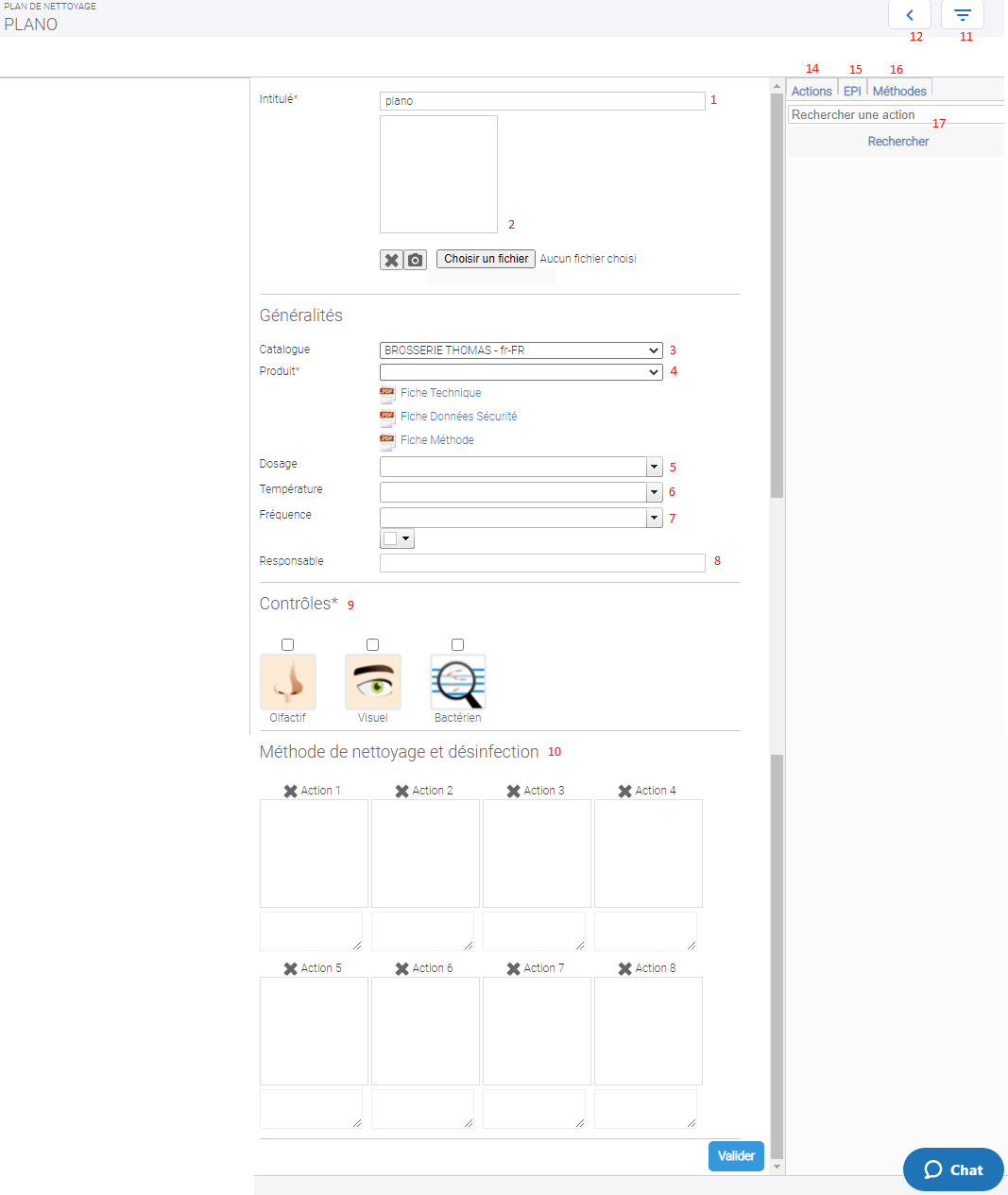Open the filter icon button
This screenshot has width=1008, height=1195.
(x=962, y=15)
